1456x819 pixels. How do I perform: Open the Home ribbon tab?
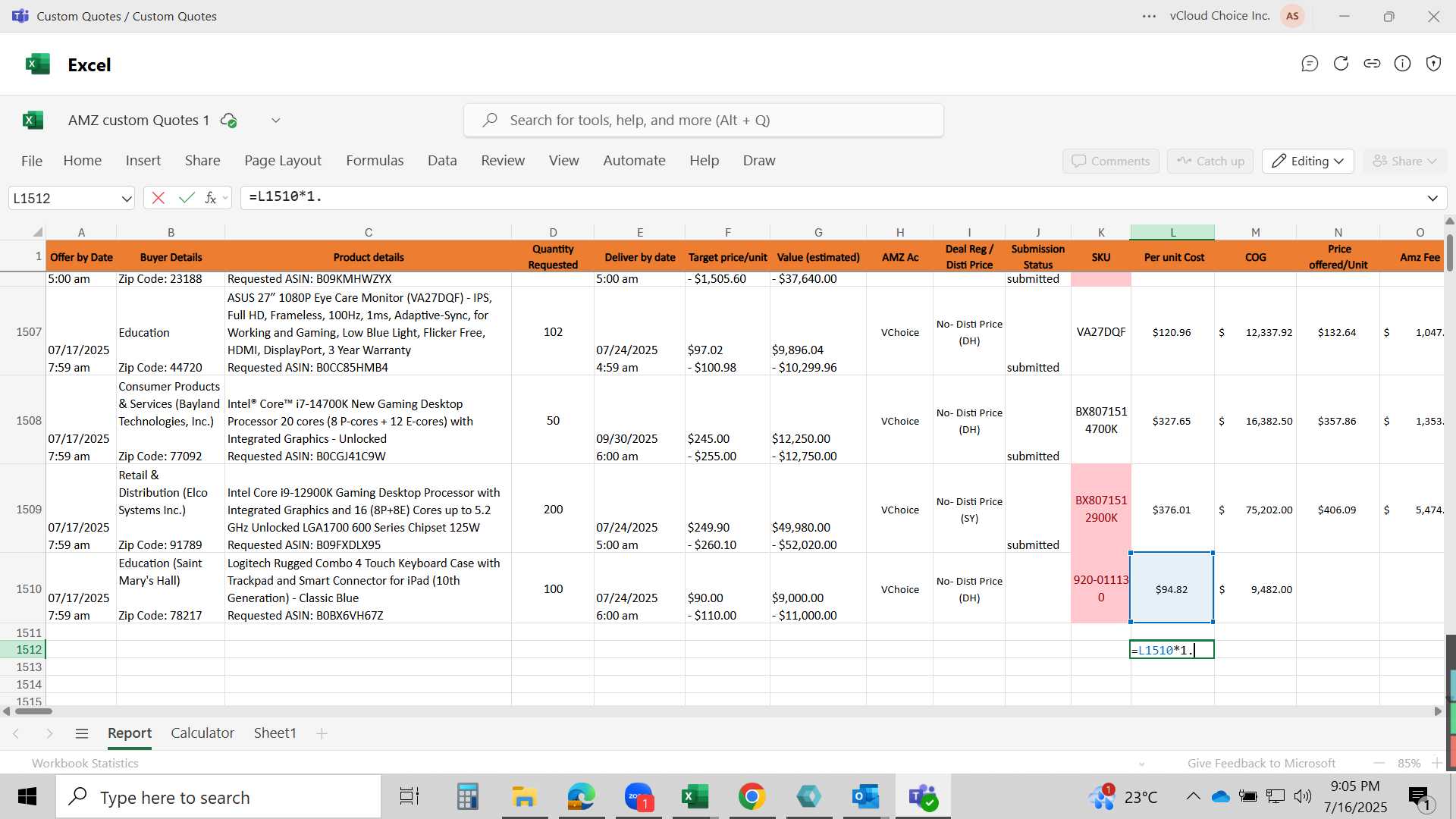(x=83, y=161)
